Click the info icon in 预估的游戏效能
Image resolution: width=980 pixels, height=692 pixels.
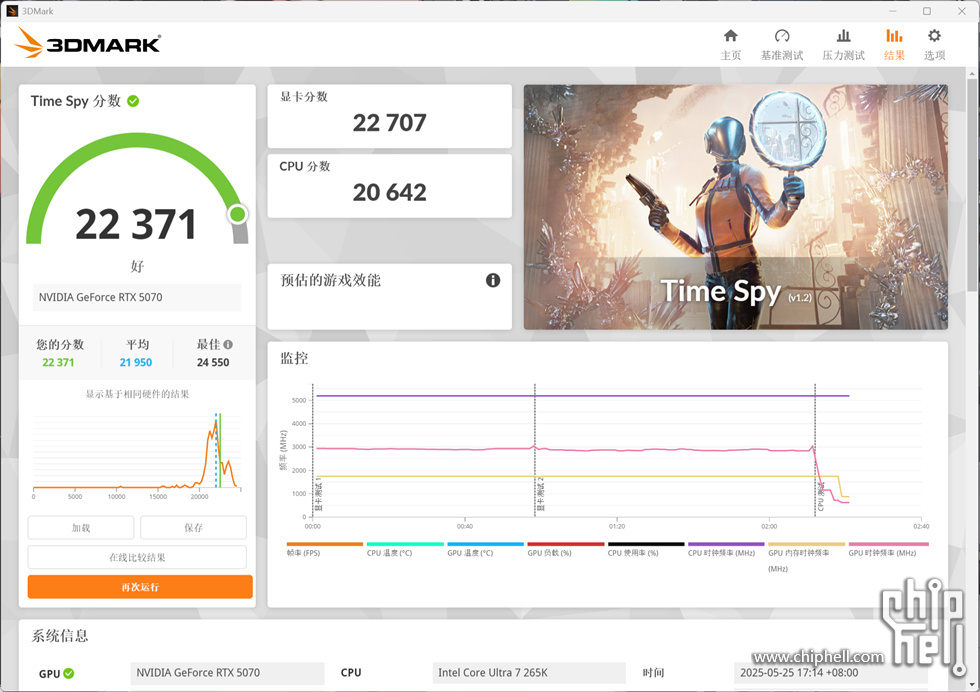pos(492,280)
